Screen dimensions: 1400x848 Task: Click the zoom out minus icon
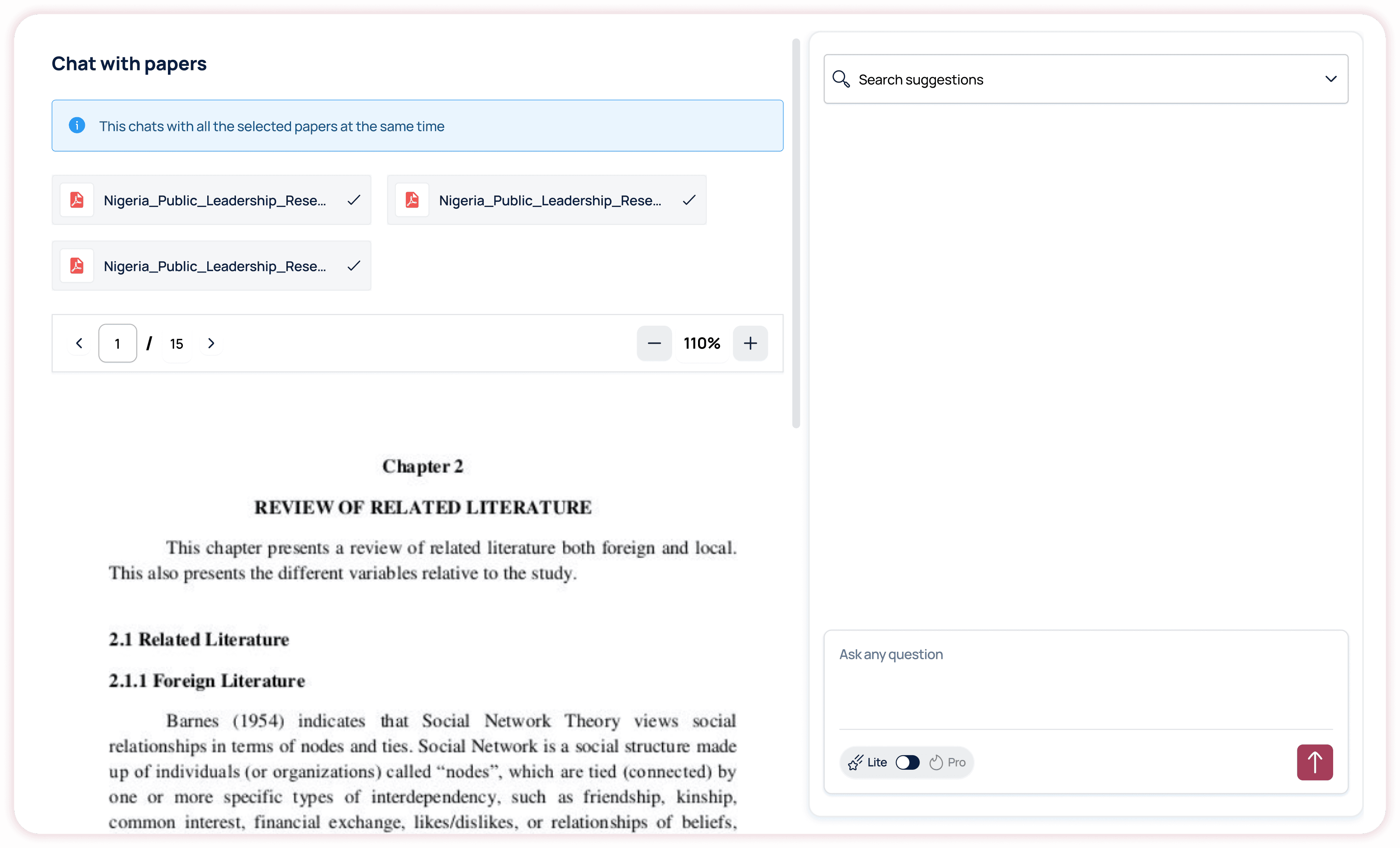point(654,343)
